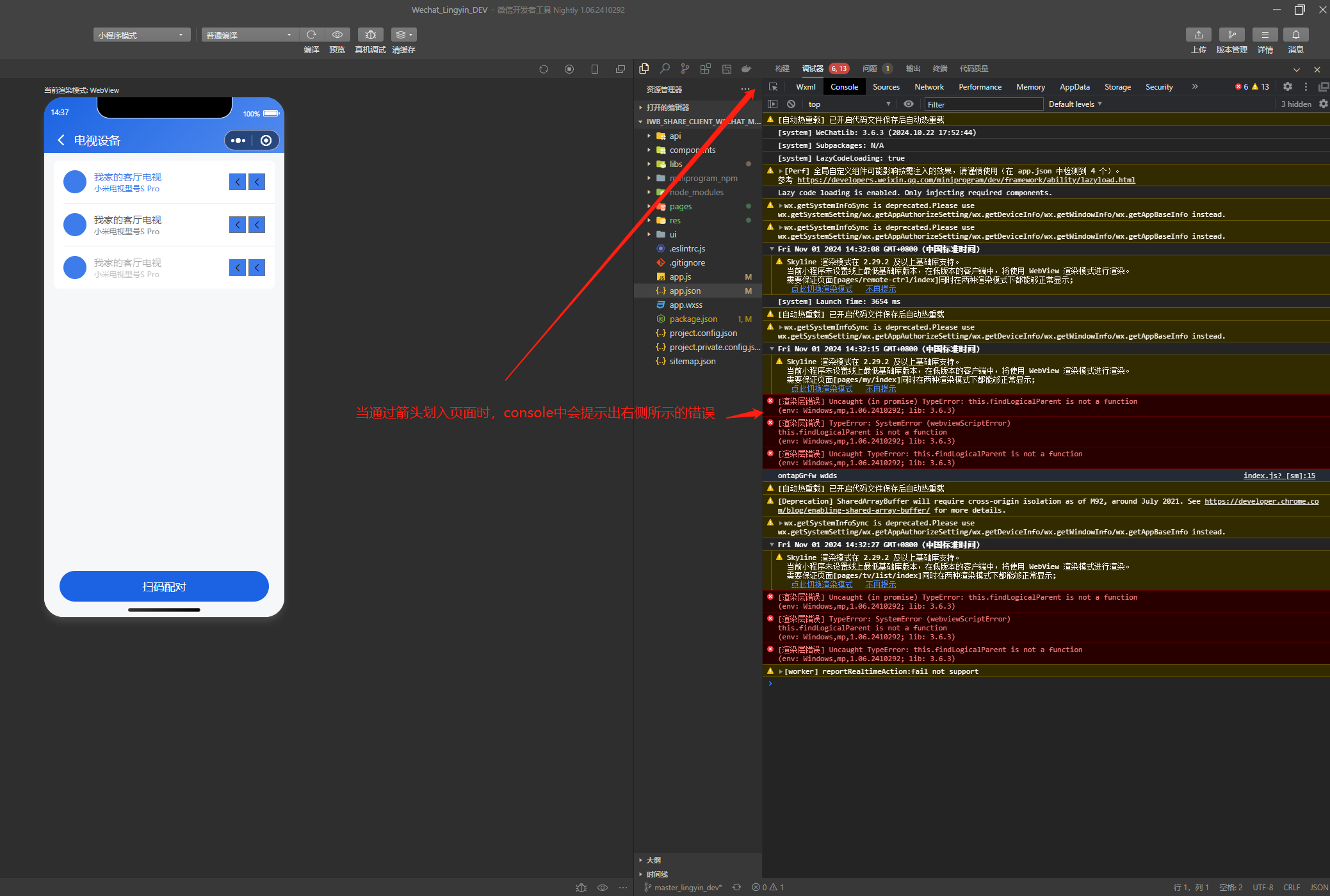Click the compile (编译) refresh icon
Image resolution: width=1330 pixels, height=896 pixels.
click(311, 35)
